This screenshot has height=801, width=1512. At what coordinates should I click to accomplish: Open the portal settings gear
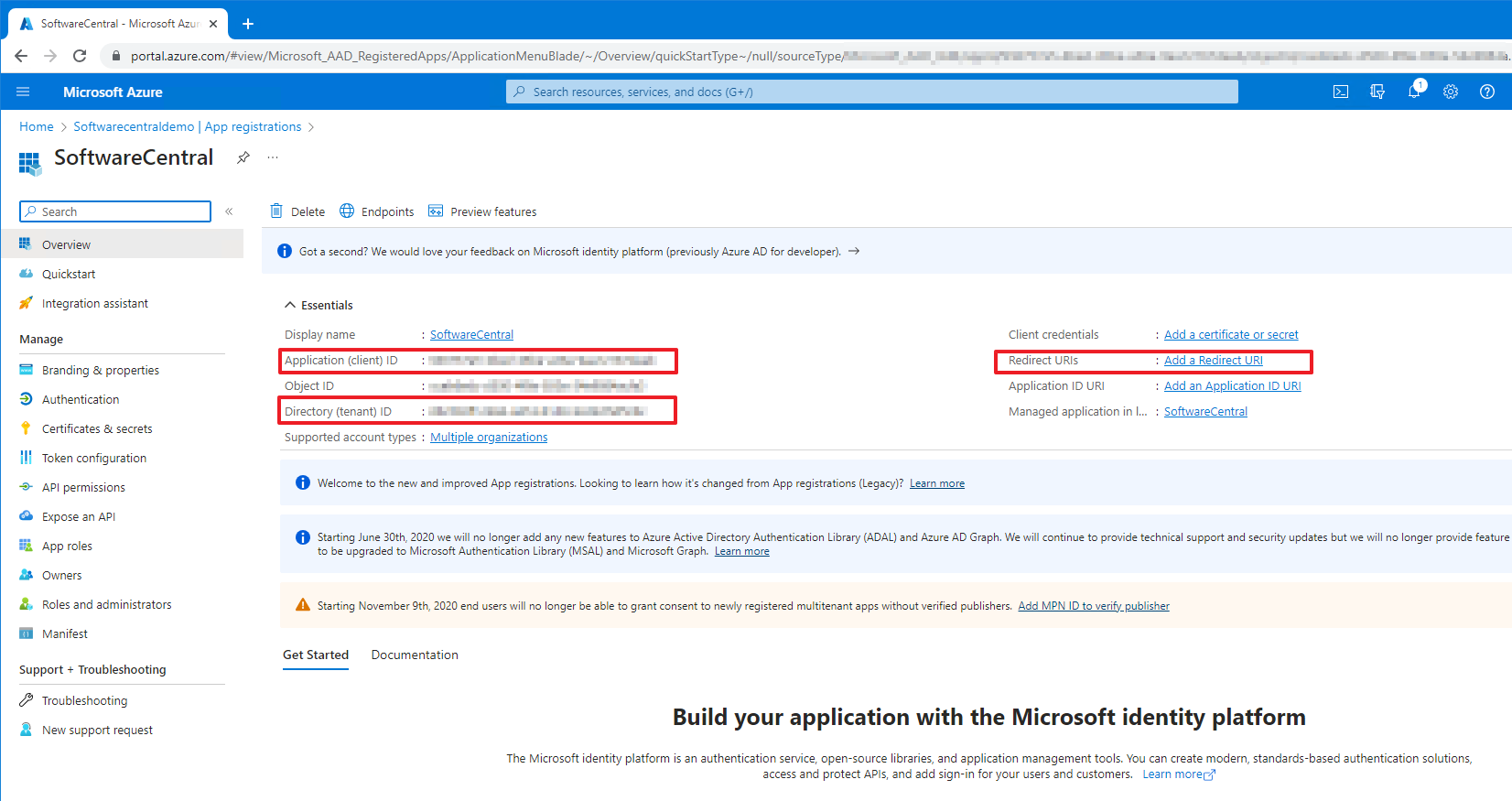1451,92
